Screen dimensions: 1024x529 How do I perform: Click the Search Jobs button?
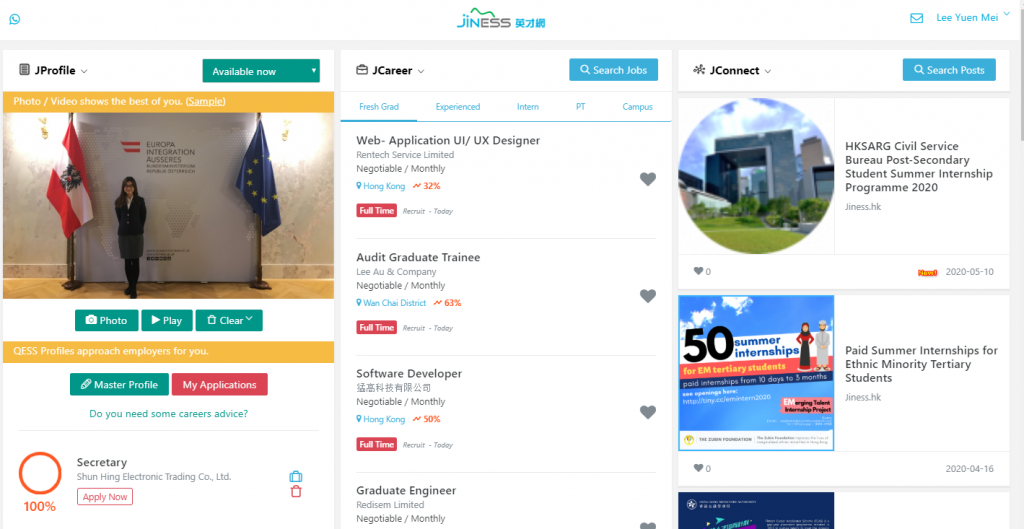pos(613,70)
